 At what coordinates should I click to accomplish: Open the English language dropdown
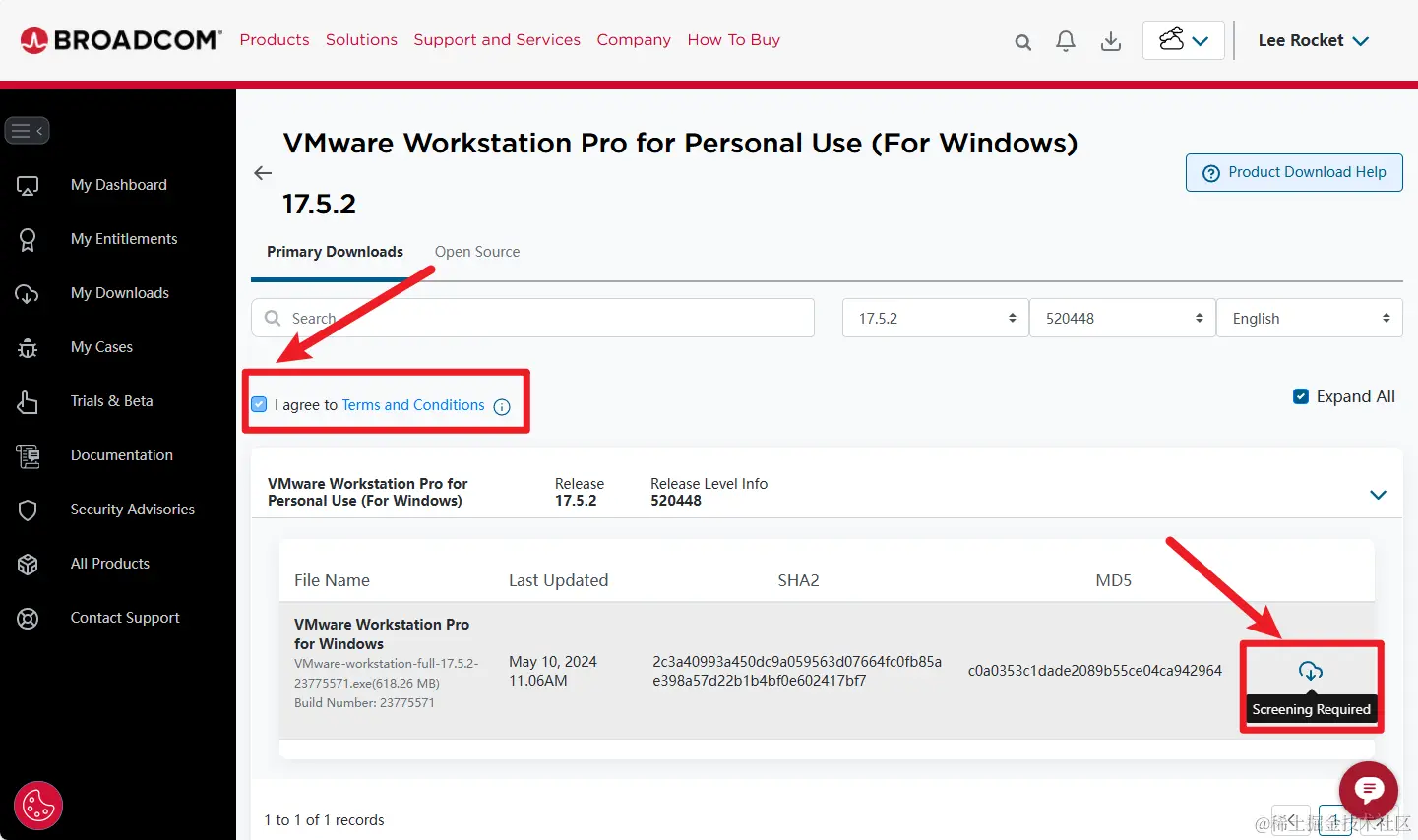[1310, 318]
